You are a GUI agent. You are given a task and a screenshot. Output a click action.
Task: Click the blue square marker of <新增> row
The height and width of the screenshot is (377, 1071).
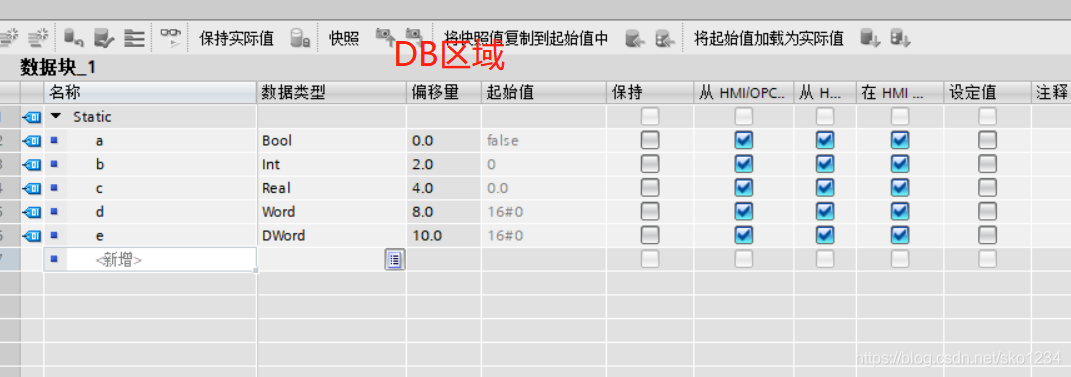(x=54, y=259)
